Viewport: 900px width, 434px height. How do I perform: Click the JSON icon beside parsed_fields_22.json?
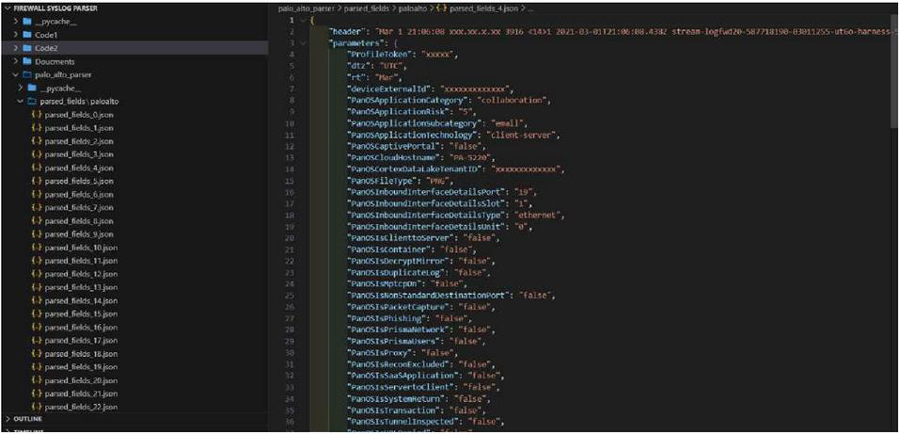coord(36,407)
